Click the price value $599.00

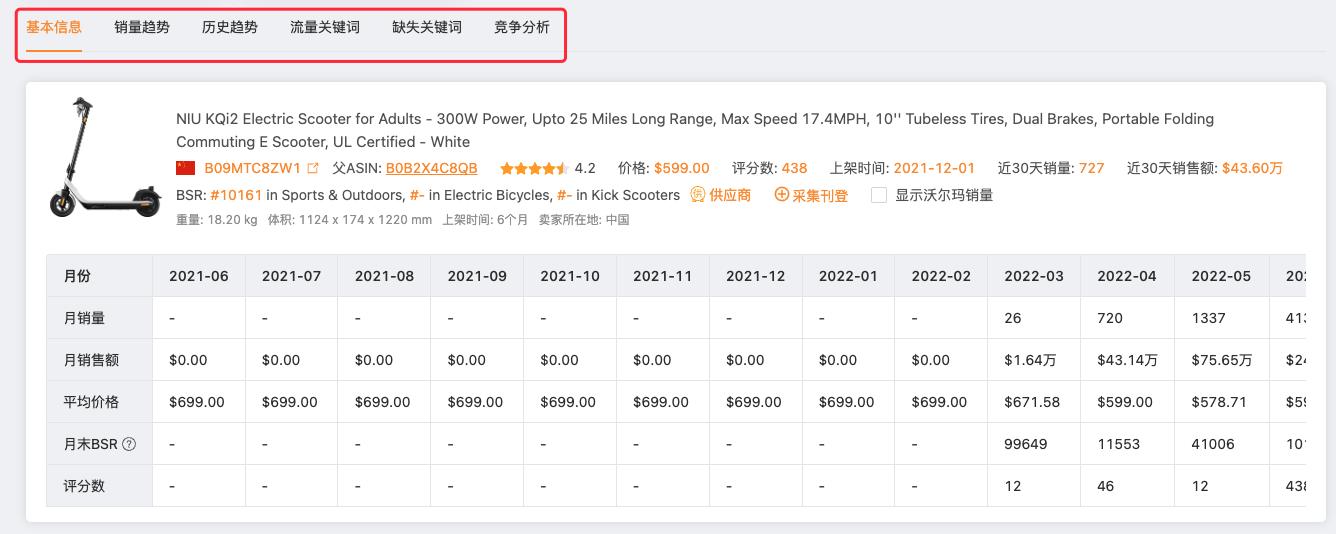pos(682,168)
